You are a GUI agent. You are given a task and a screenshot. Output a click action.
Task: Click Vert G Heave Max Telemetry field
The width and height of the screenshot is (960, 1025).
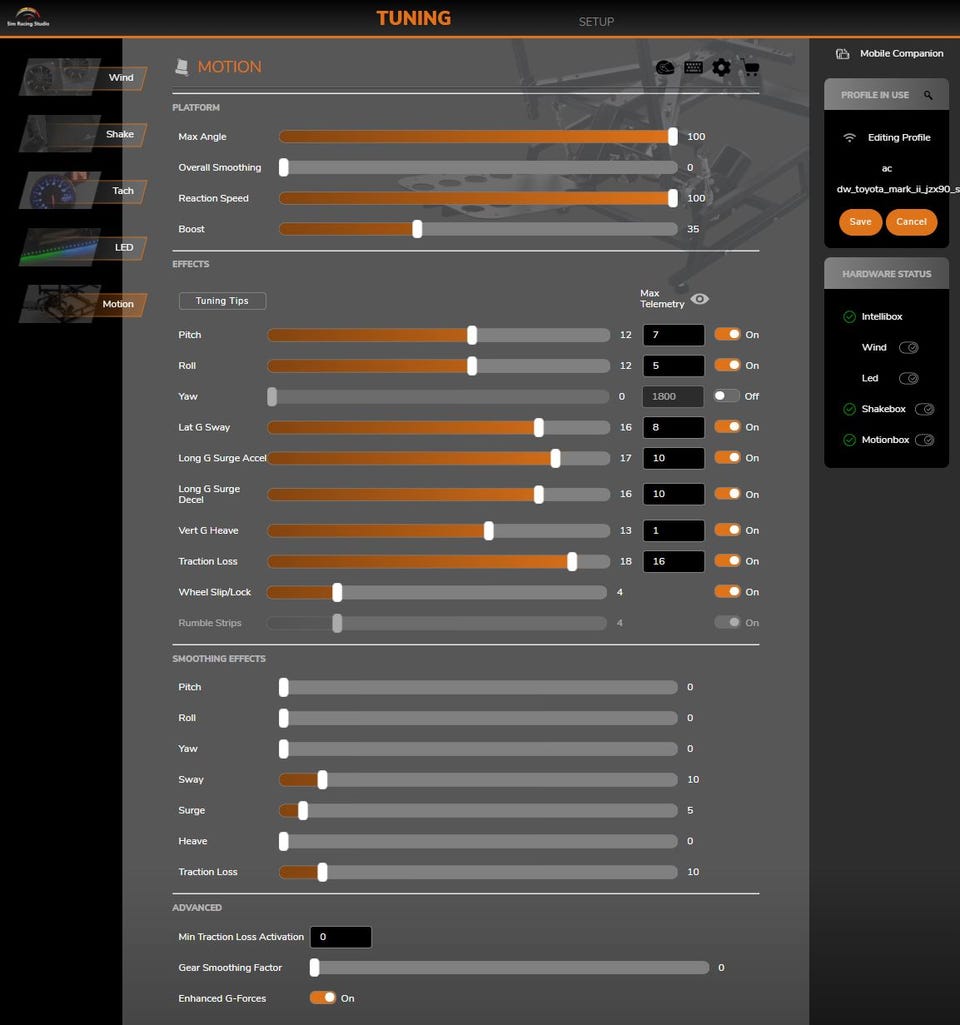[674, 530]
